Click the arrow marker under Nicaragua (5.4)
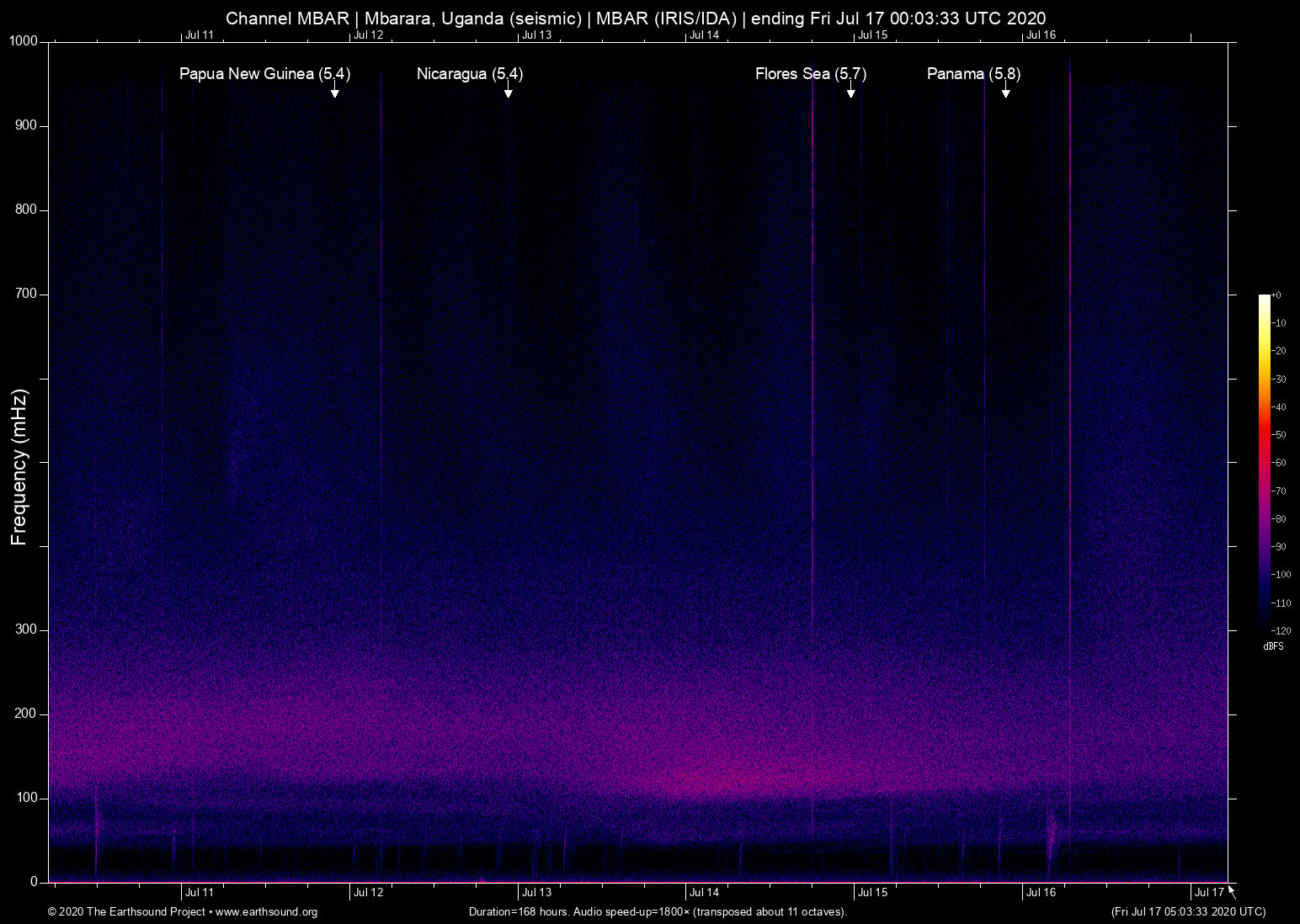 [508, 90]
